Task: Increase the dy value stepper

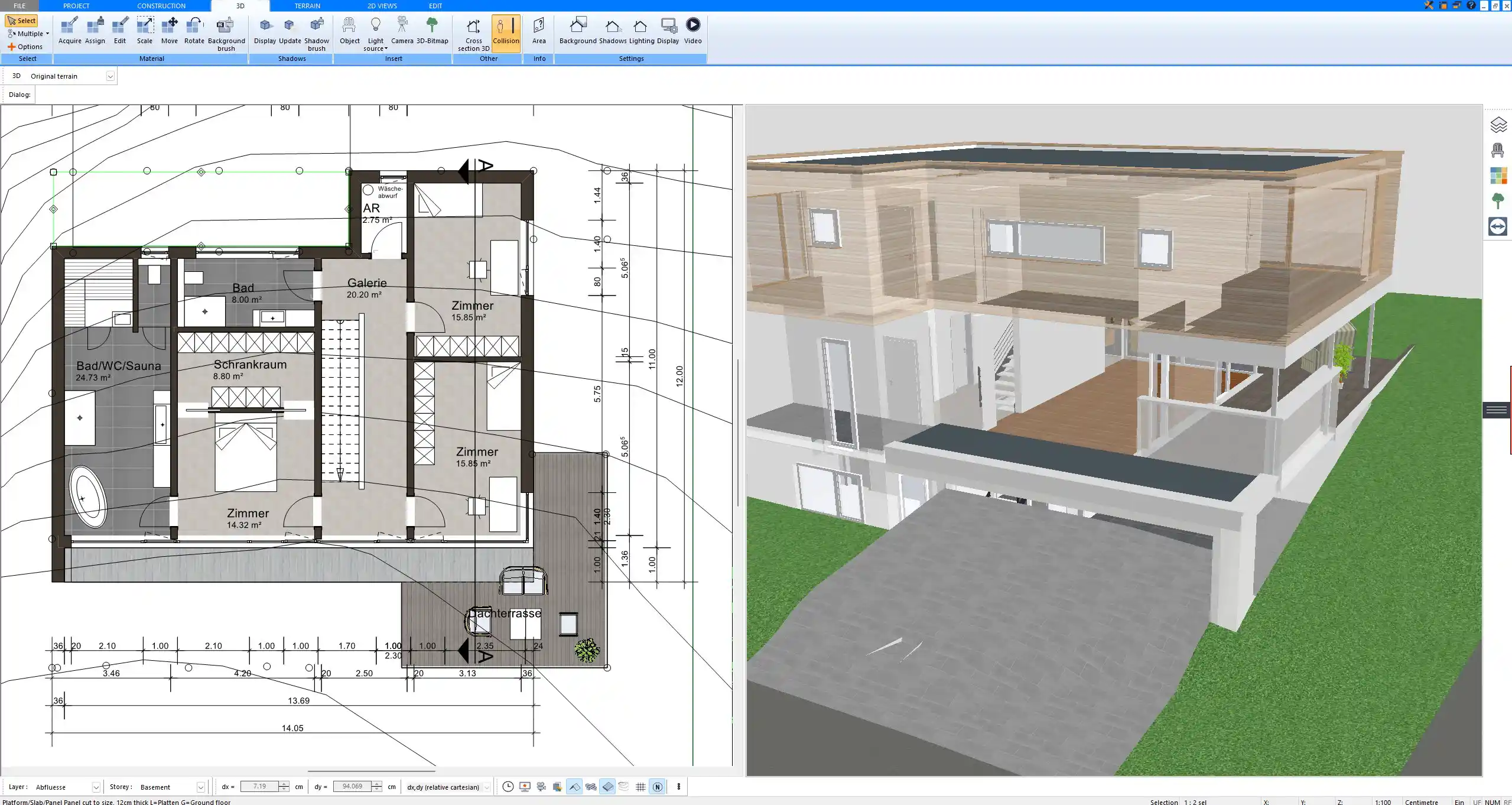Action: coord(377,784)
